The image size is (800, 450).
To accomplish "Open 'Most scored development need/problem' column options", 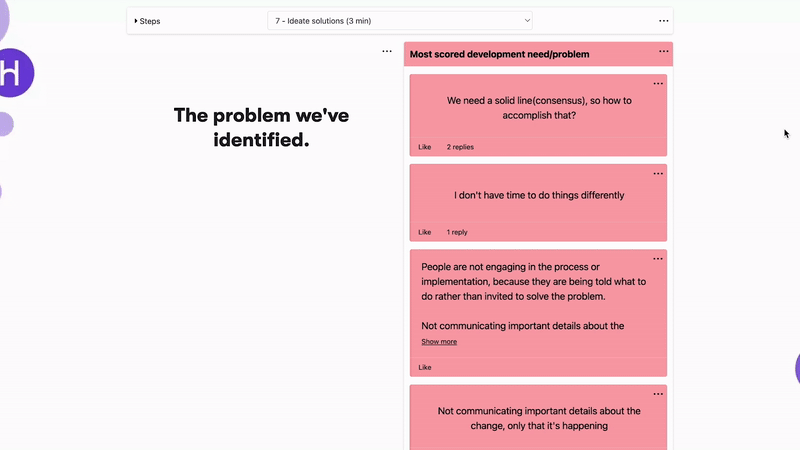I will tap(663, 51).
